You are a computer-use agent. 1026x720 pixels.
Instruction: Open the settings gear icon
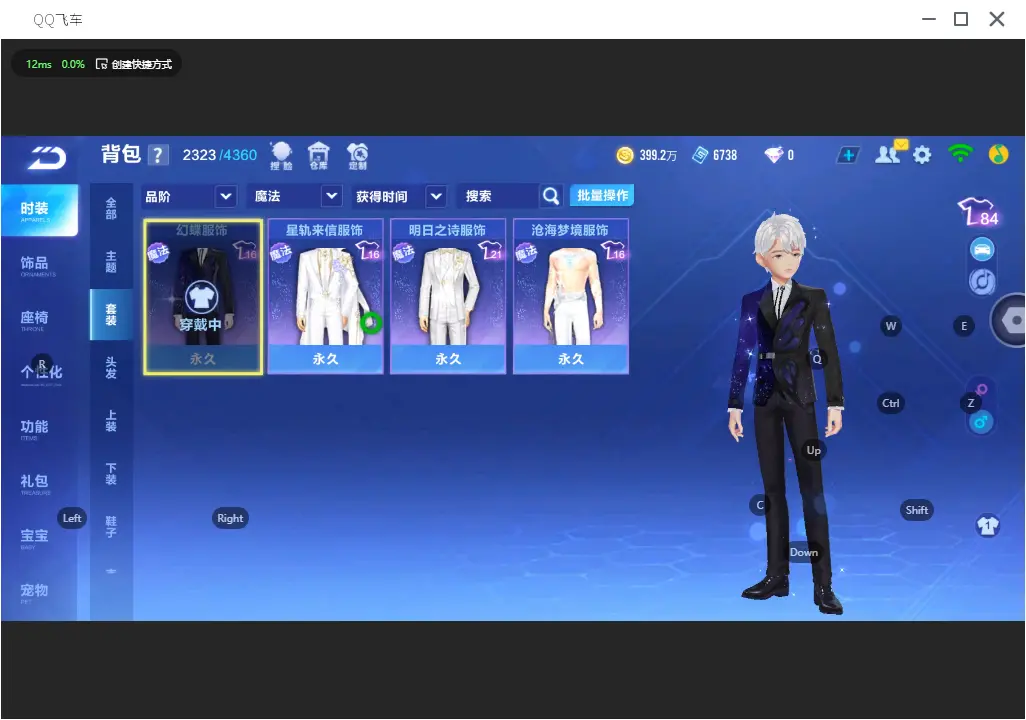coord(922,155)
